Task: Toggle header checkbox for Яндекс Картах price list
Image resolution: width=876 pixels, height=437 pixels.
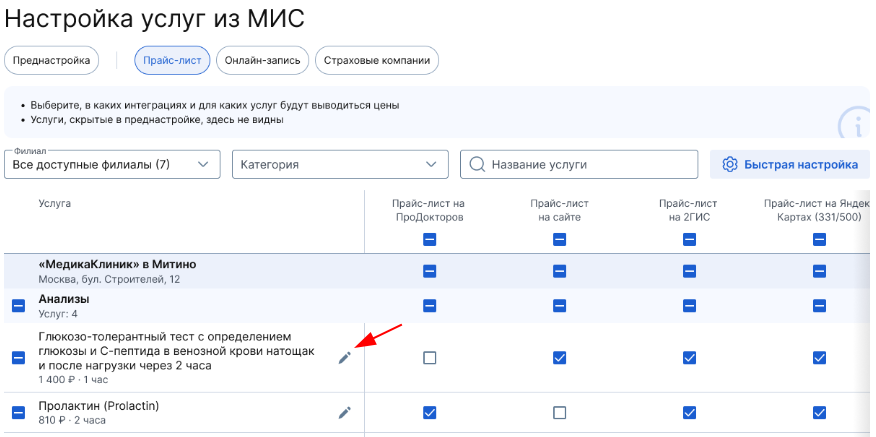Action: click(x=820, y=240)
